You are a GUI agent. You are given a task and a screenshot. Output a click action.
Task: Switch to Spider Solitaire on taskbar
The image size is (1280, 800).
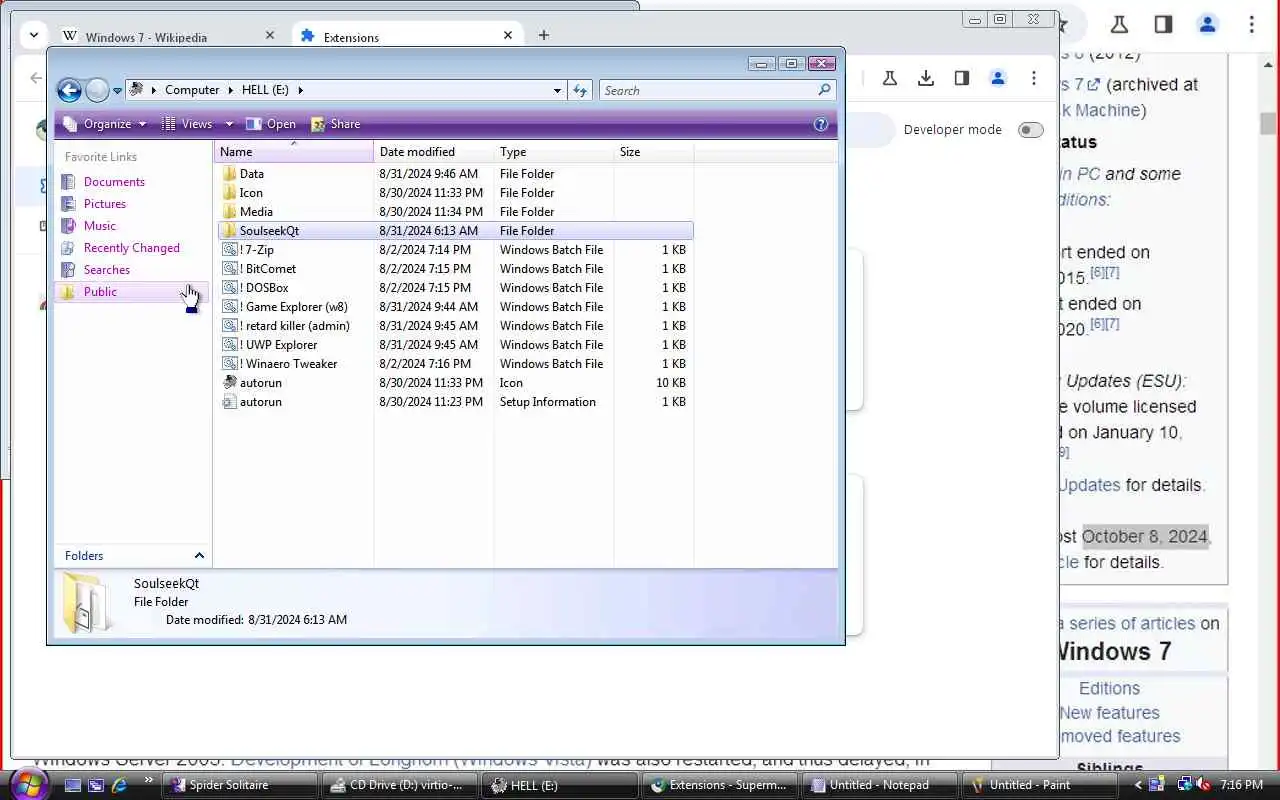pos(241,785)
